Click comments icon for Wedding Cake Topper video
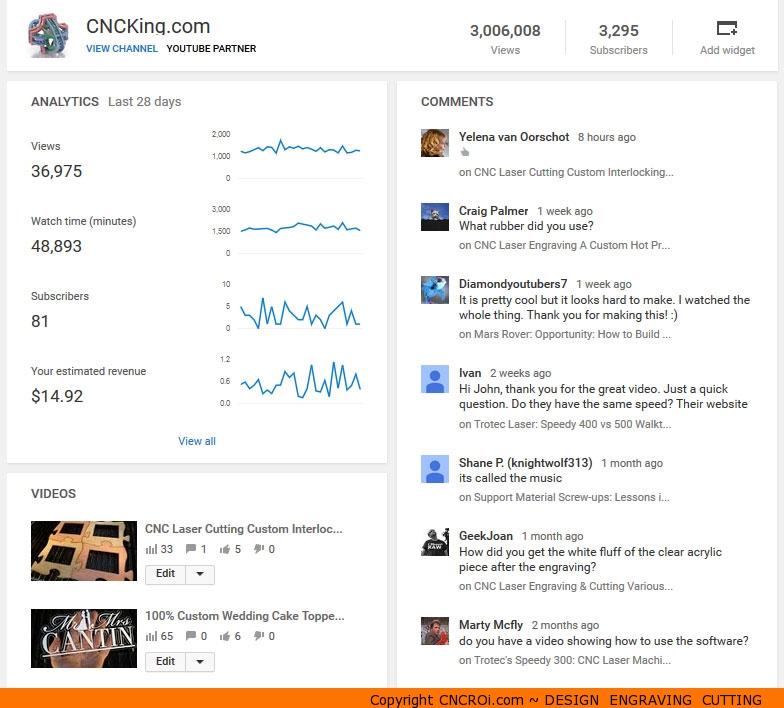Viewport: 784px width, 708px height. pos(190,636)
